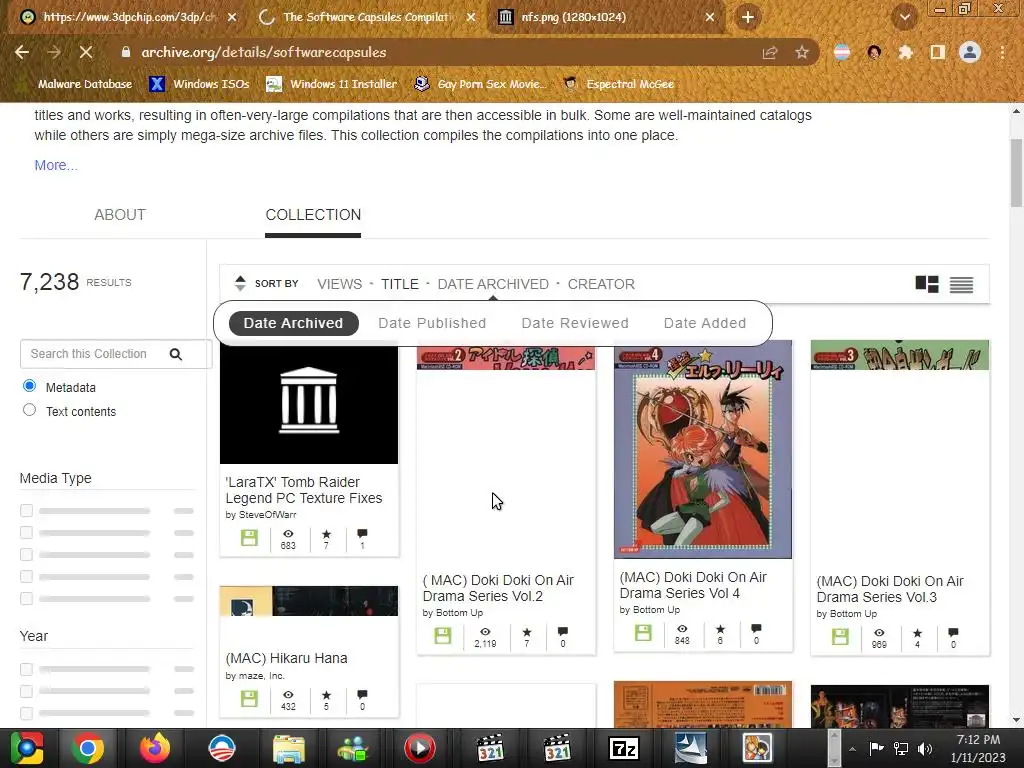Choose the Date Archived sort option

293,323
